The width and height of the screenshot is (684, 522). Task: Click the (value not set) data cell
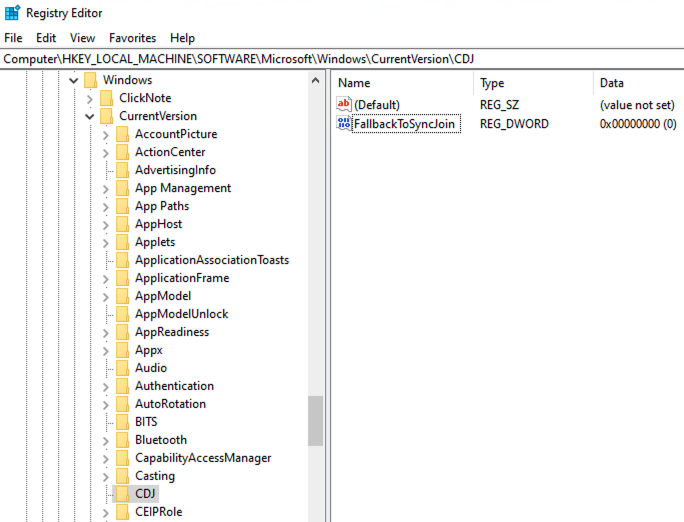pyautogui.click(x=637, y=105)
